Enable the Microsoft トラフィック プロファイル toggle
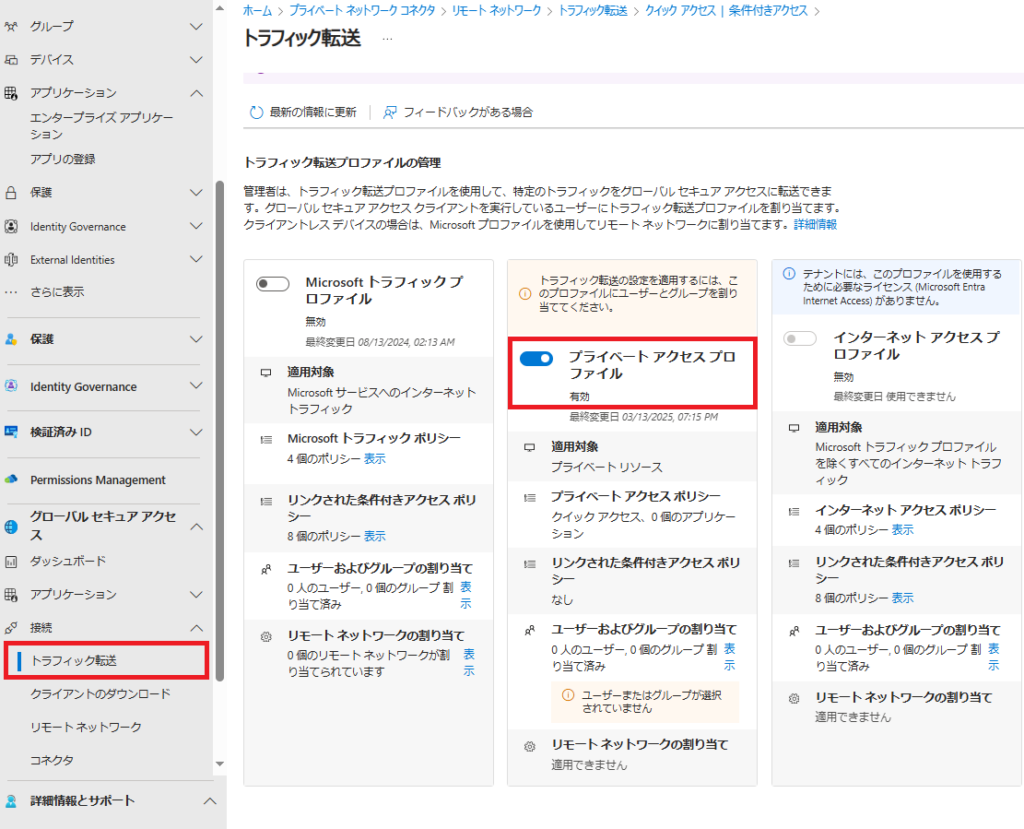This screenshot has width=1024, height=829. click(273, 284)
